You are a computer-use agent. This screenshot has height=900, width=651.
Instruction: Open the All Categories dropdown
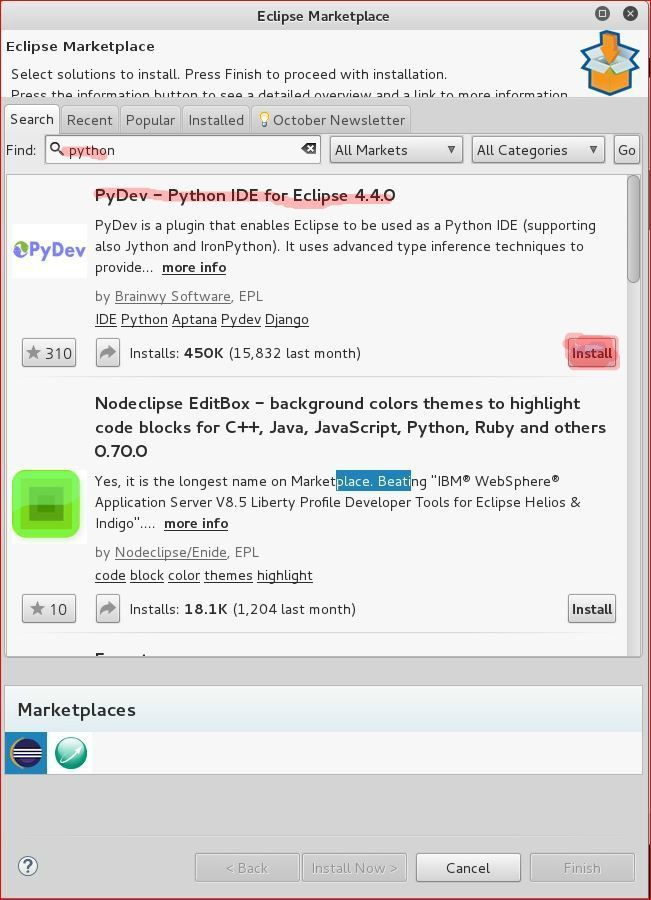coord(538,150)
